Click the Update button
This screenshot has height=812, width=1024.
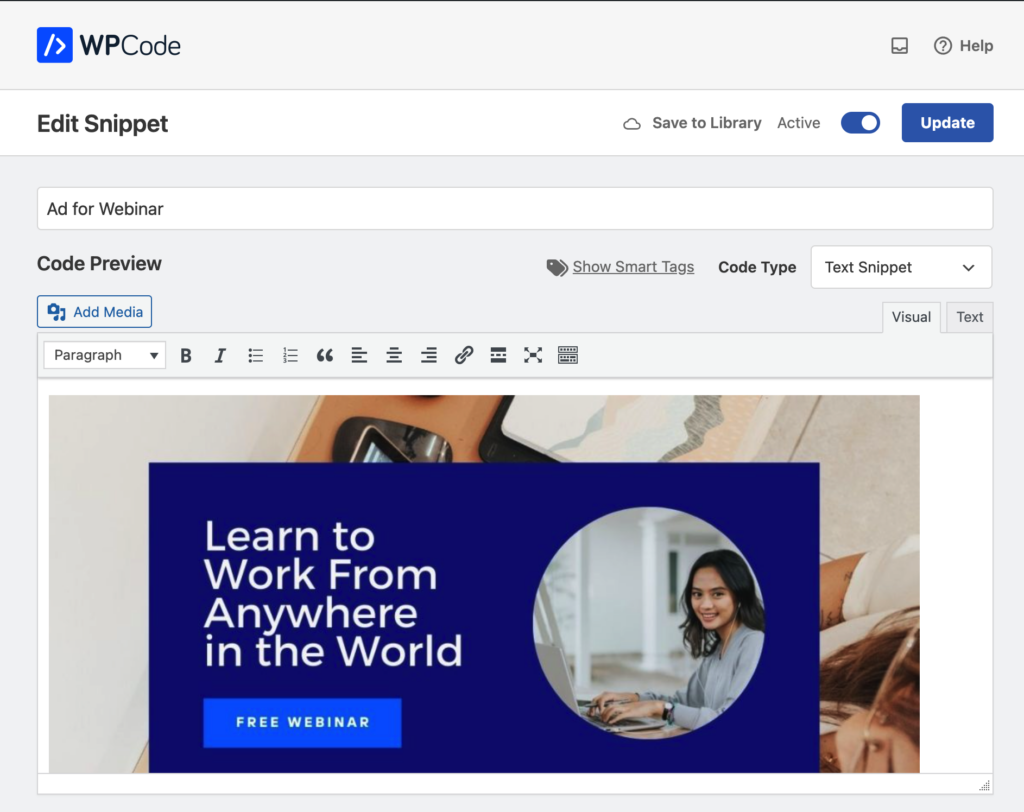[x=947, y=123]
